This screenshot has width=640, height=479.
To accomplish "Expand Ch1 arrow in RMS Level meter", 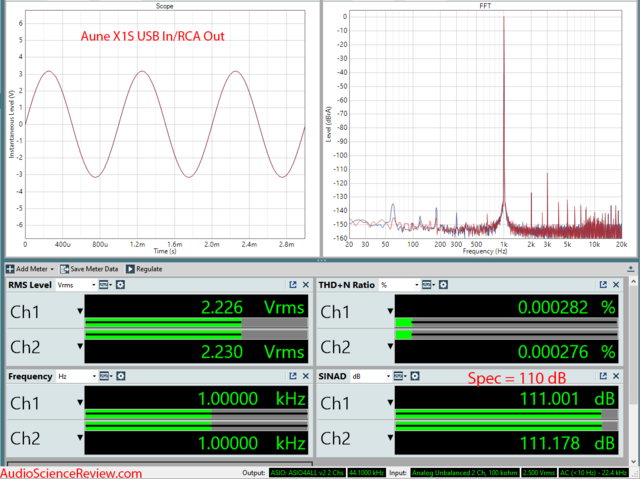I will click(80, 311).
